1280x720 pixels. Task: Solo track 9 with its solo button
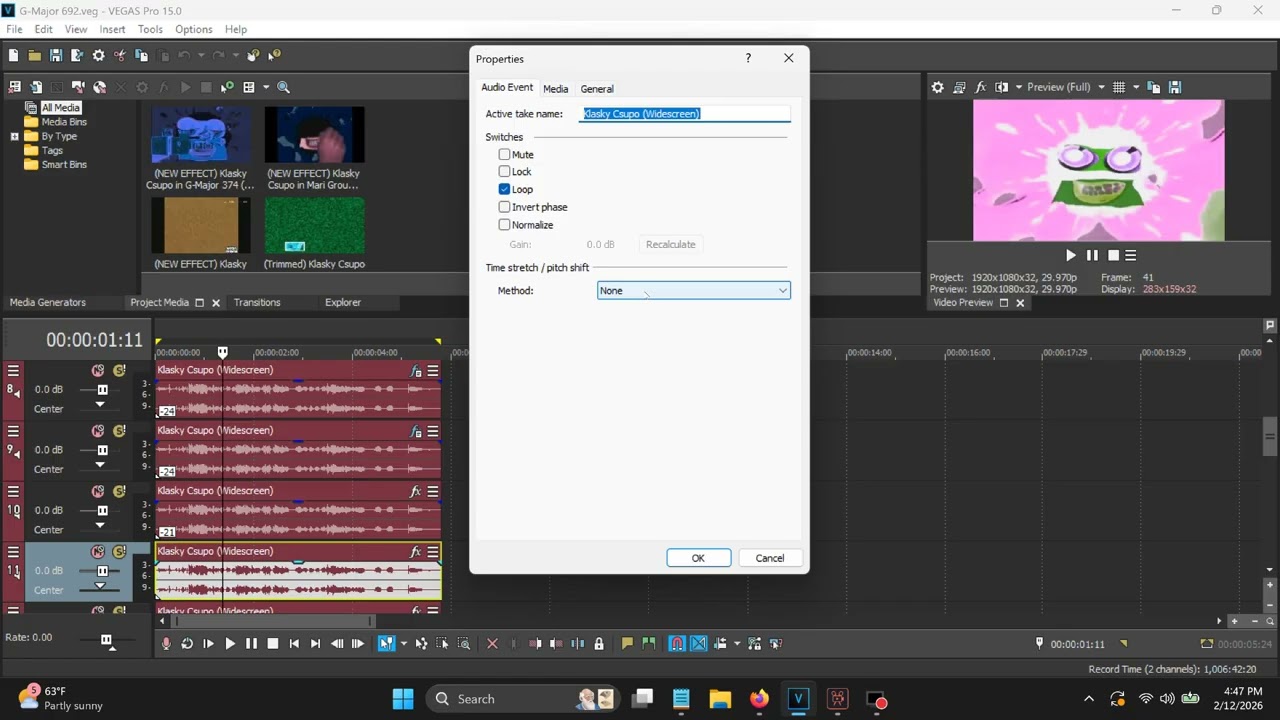[119, 431]
